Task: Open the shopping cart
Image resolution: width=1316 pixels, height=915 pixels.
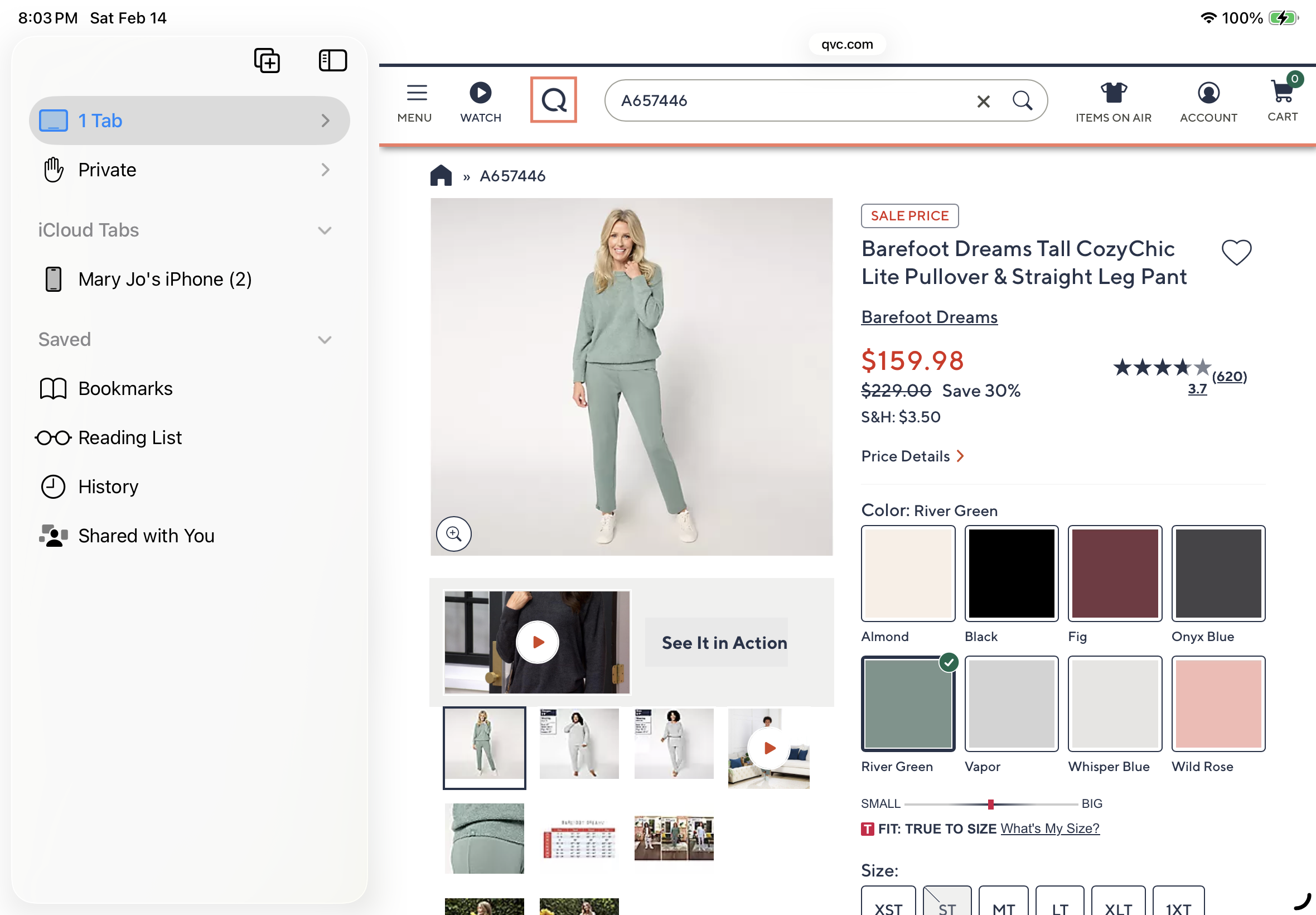Action: (x=1282, y=92)
